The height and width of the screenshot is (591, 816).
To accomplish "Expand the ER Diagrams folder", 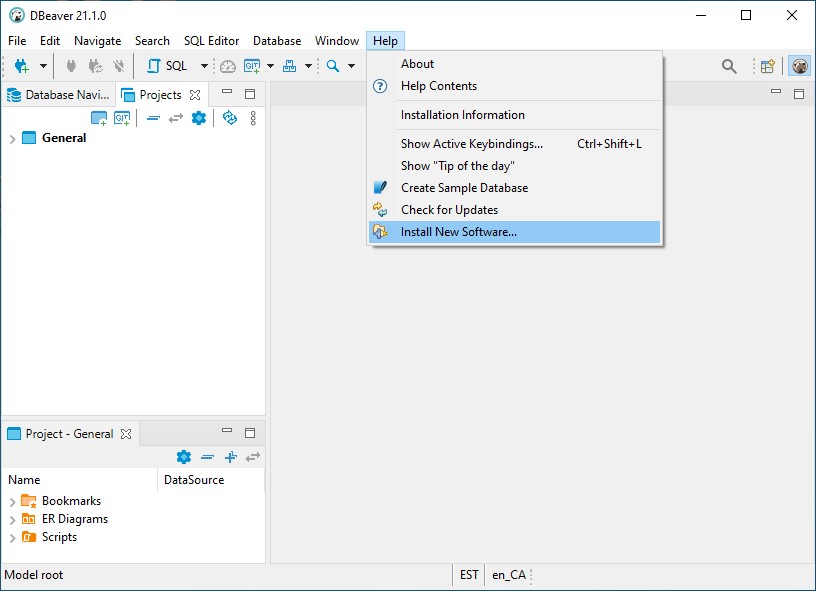I will click(12, 520).
